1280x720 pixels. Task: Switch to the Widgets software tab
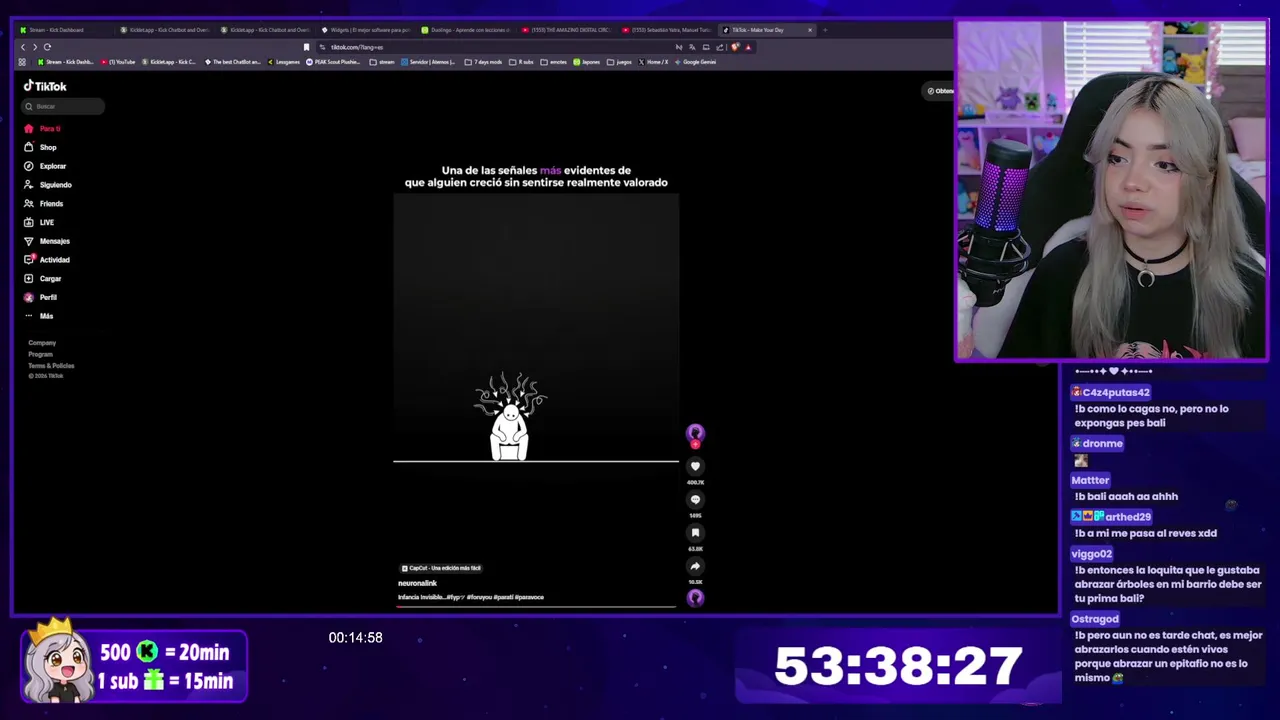[x=366, y=30]
